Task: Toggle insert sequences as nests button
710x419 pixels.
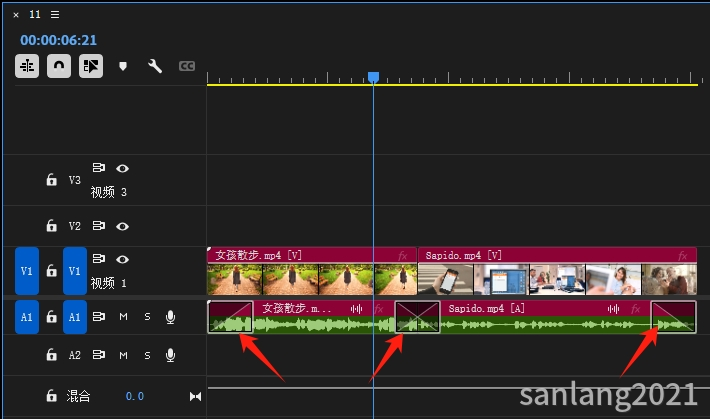Action: (27, 66)
